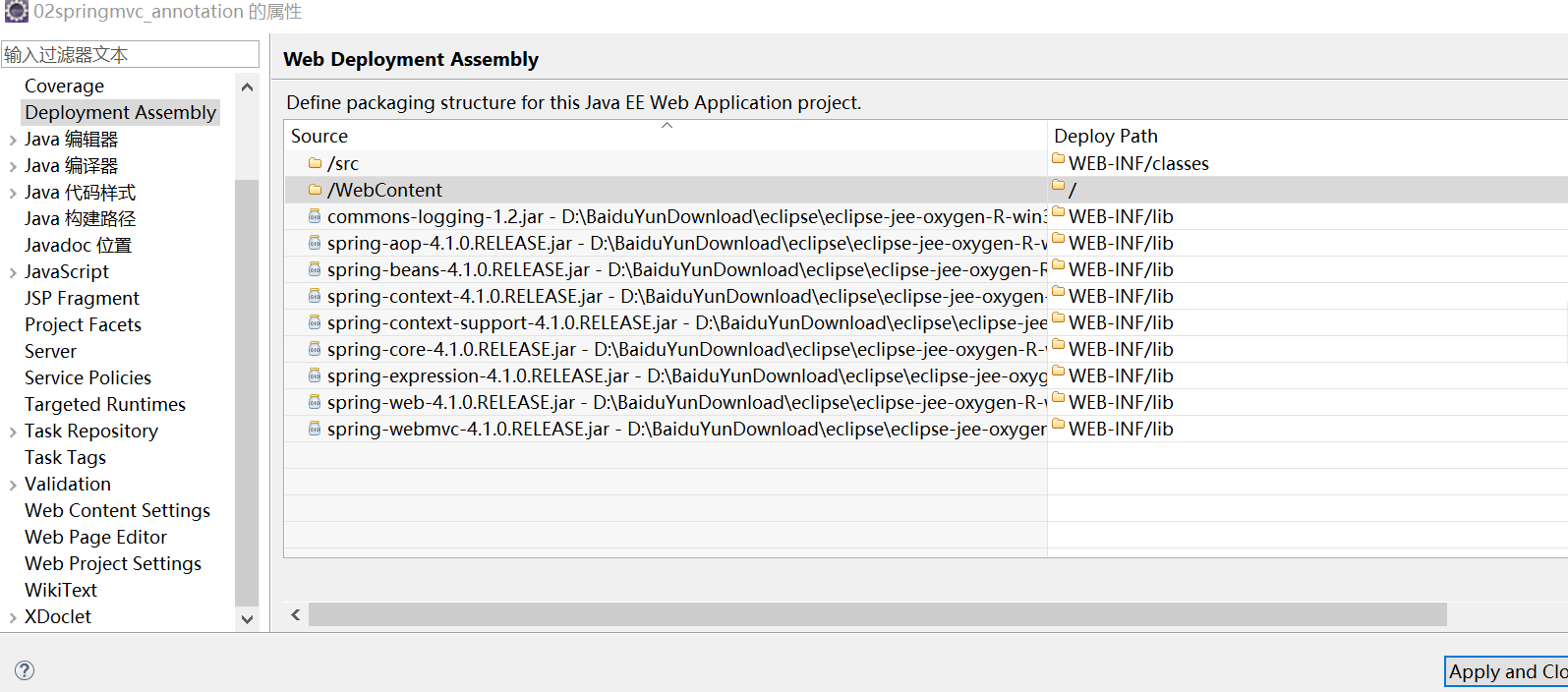Click the spring-webmvc jar file icon
This screenshot has width=1568, height=692.
point(315,429)
